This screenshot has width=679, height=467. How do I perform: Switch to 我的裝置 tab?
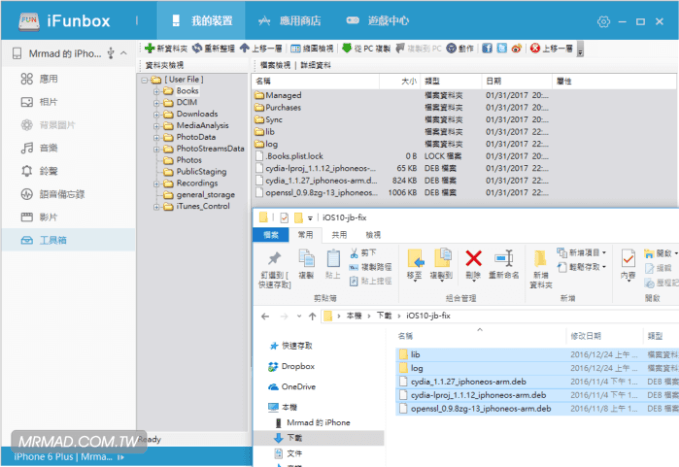point(201,20)
